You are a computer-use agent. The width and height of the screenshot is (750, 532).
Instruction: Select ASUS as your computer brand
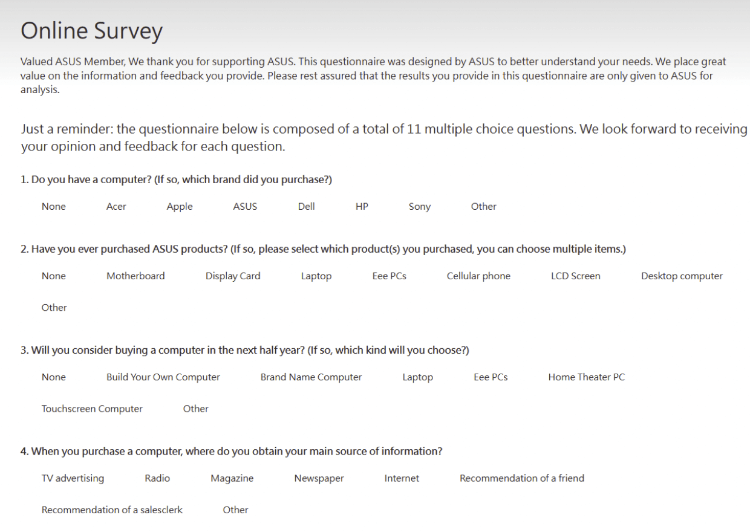pos(245,207)
